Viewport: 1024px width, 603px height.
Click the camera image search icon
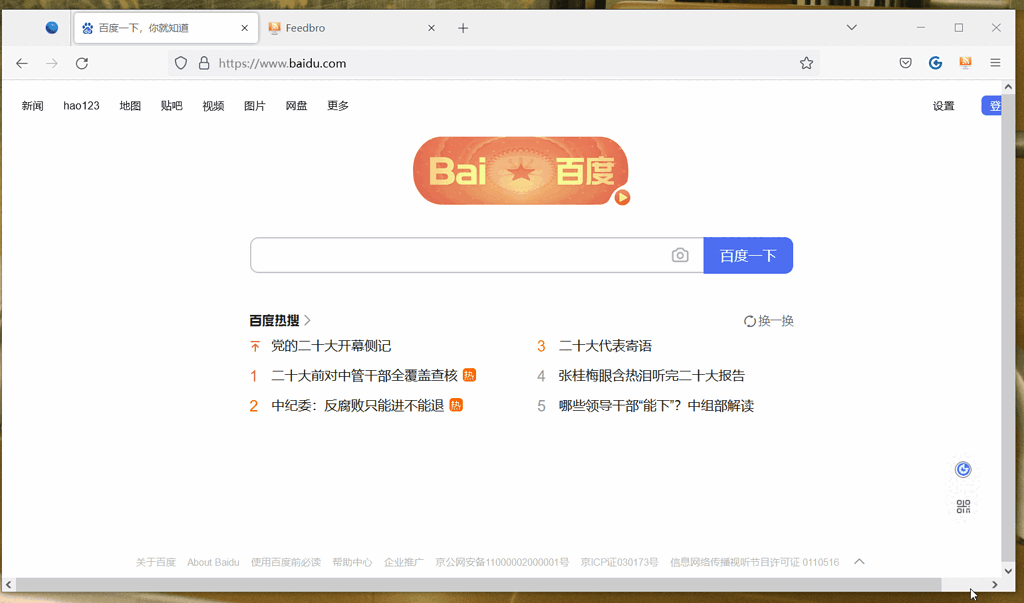pos(680,255)
